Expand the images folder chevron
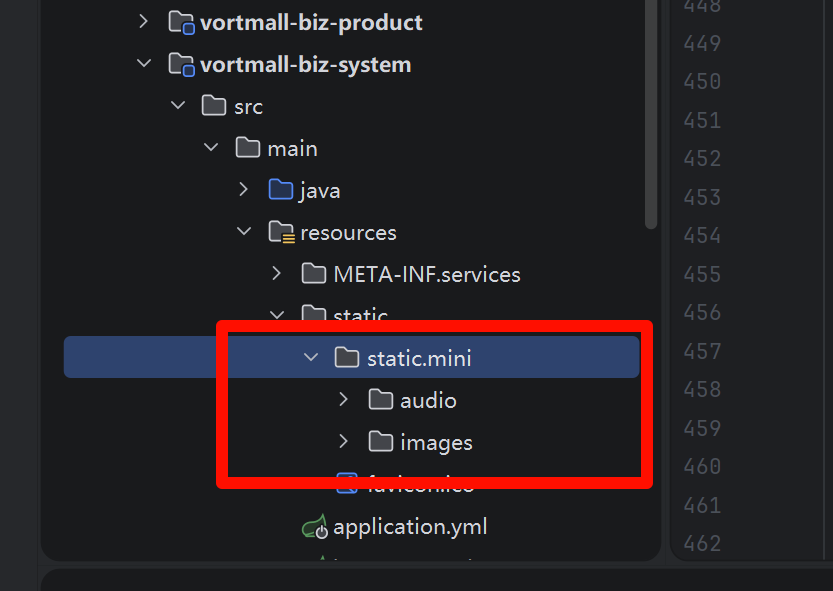Image resolution: width=833 pixels, height=591 pixels. click(344, 442)
